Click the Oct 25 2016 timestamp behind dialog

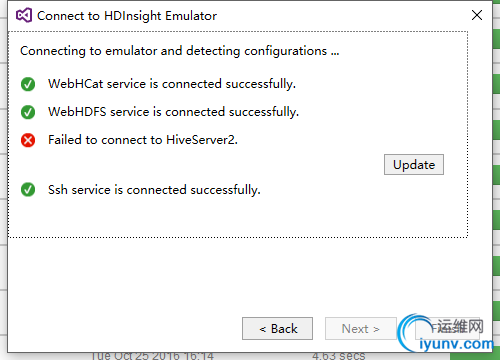[152, 355]
